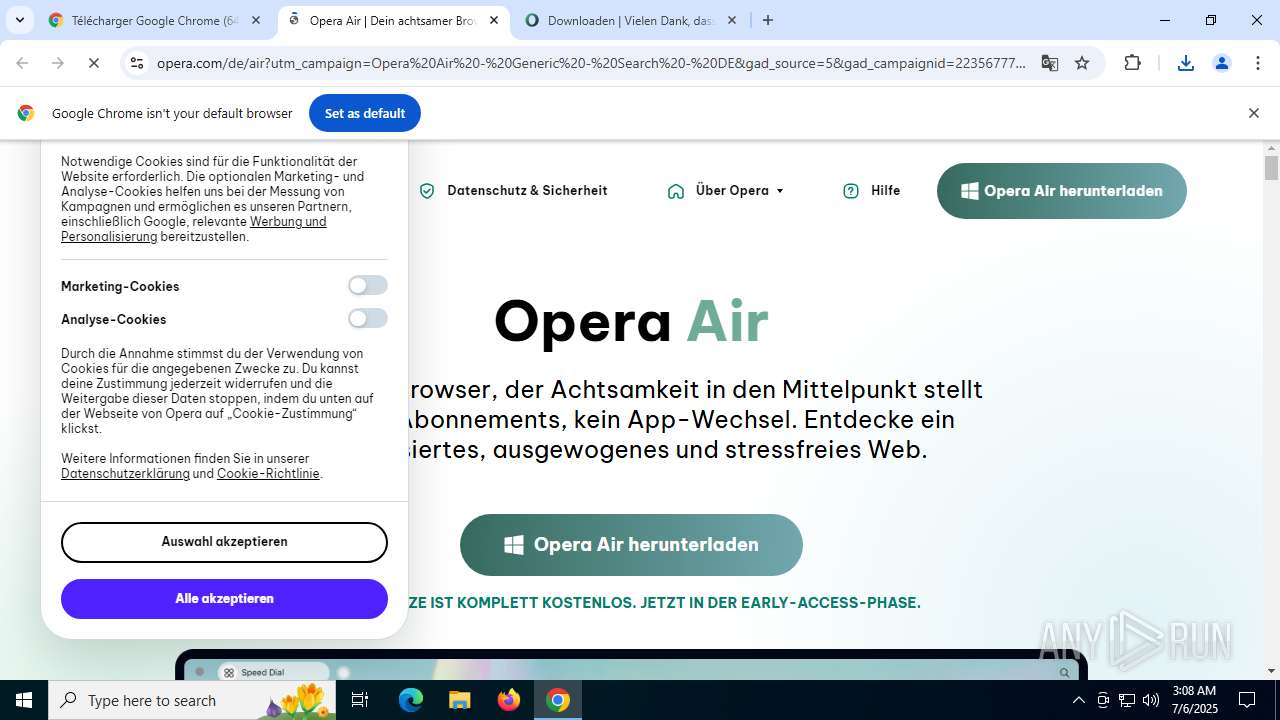Set Chrome as default browser
The image size is (1280, 720).
[365, 113]
